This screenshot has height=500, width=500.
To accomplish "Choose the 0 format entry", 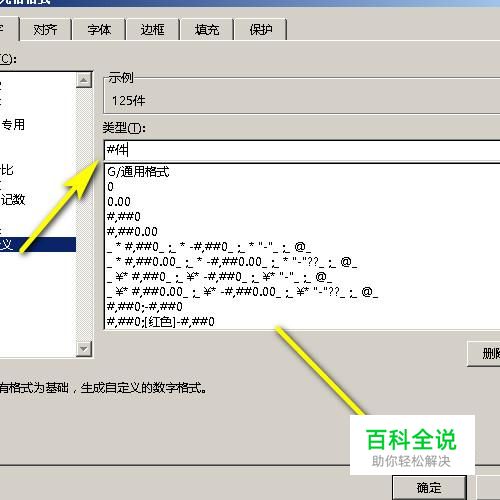I will (x=302, y=187).
